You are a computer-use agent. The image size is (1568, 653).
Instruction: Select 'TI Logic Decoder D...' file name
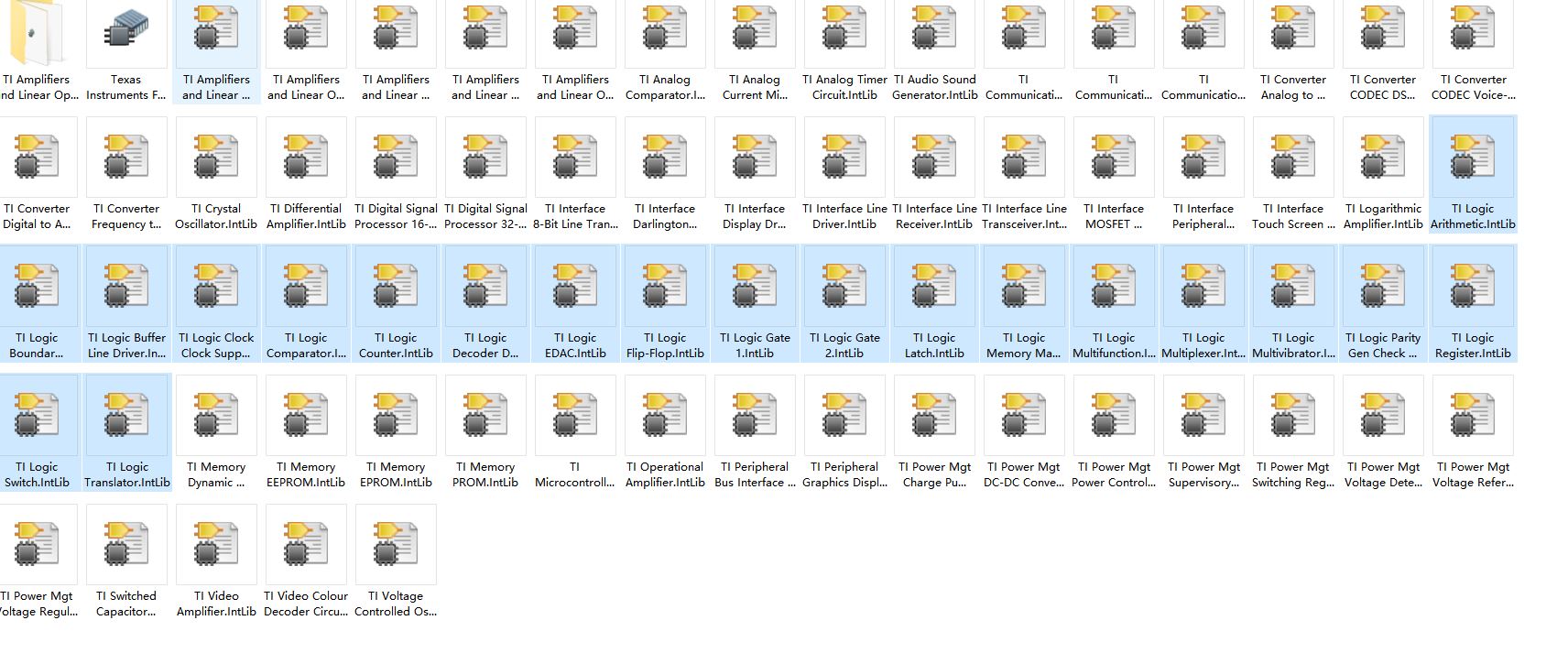click(485, 345)
